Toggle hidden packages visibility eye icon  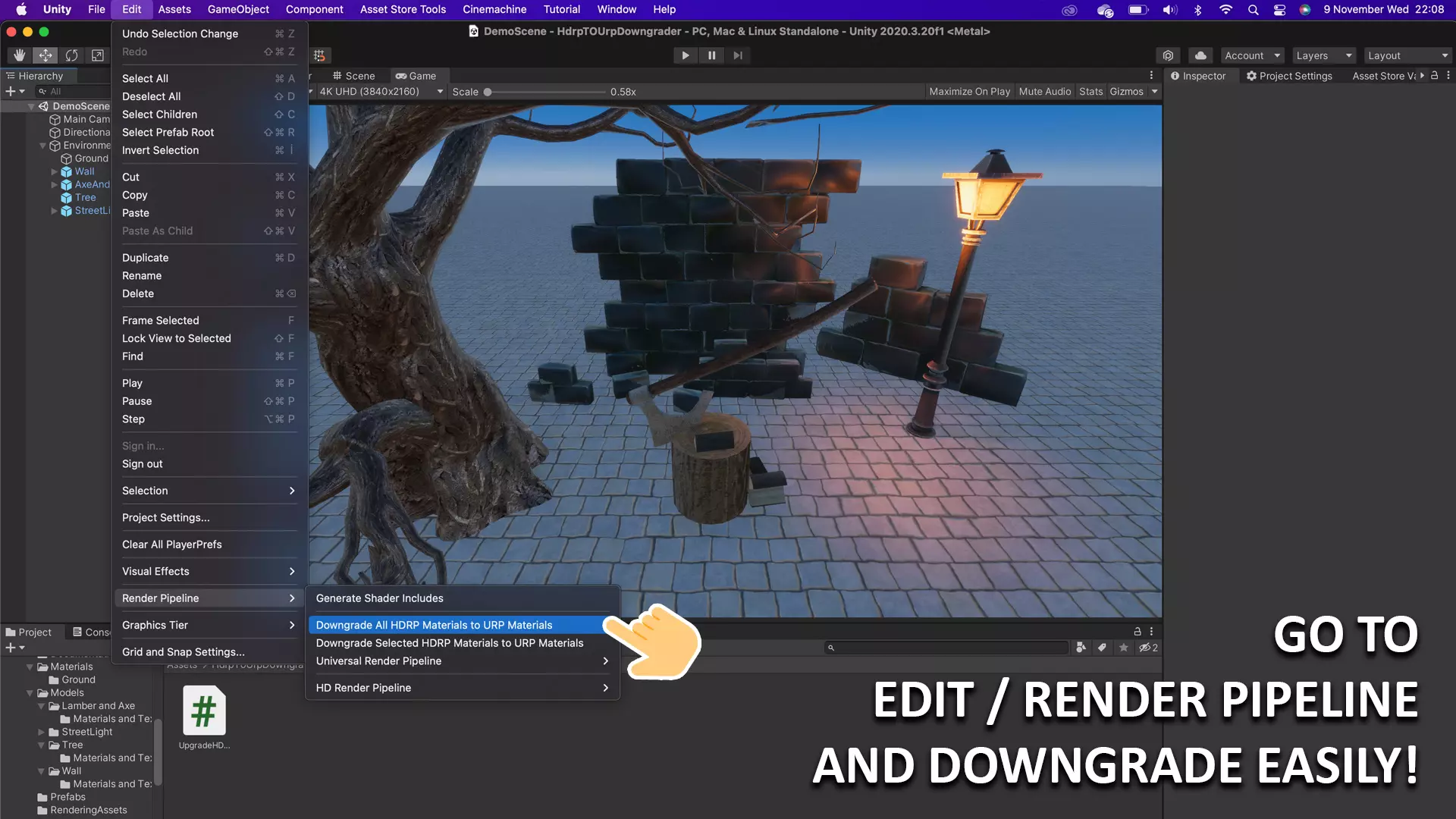[x=1148, y=648]
